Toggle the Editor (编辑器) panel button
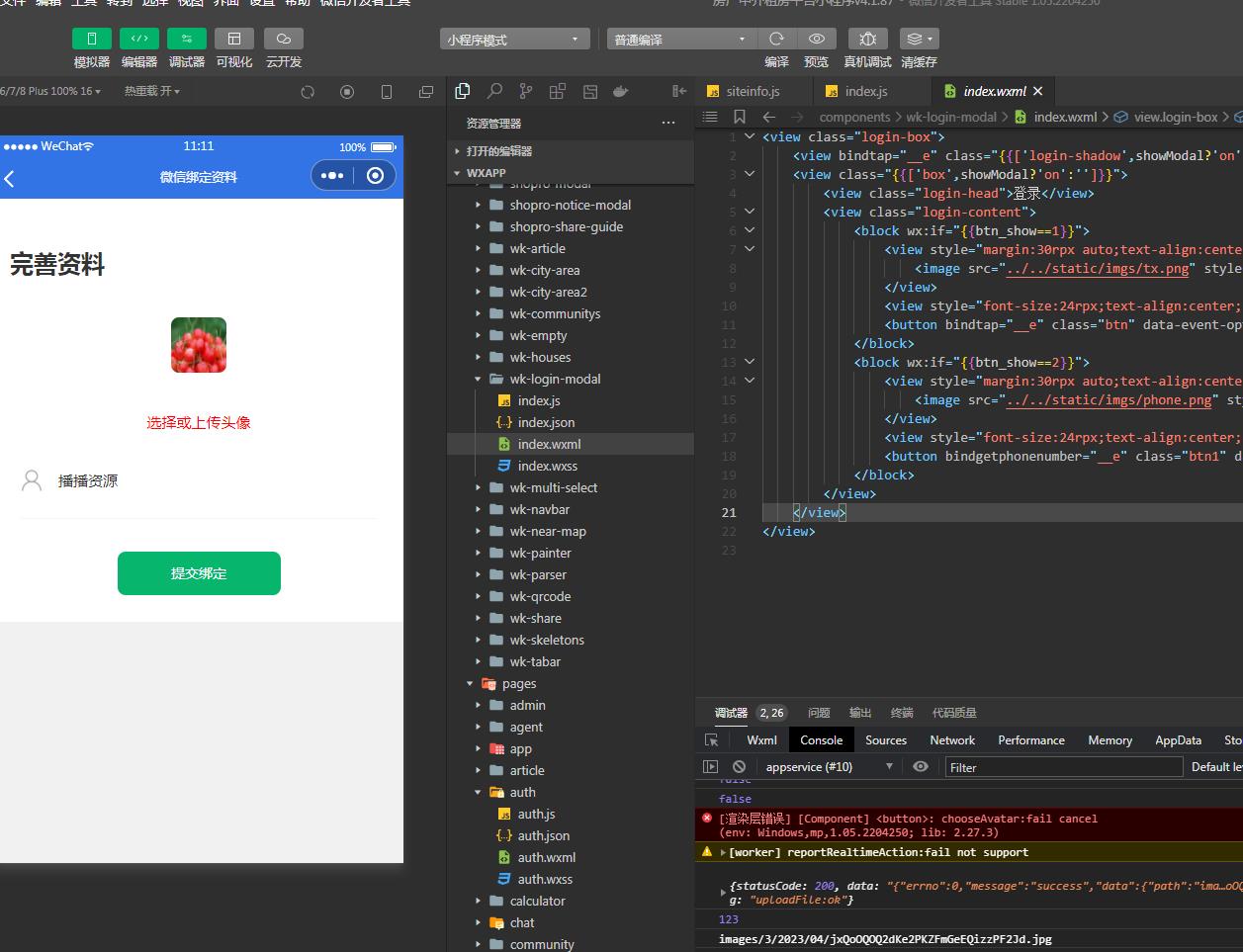1243x952 pixels. (x=139, y=39)
